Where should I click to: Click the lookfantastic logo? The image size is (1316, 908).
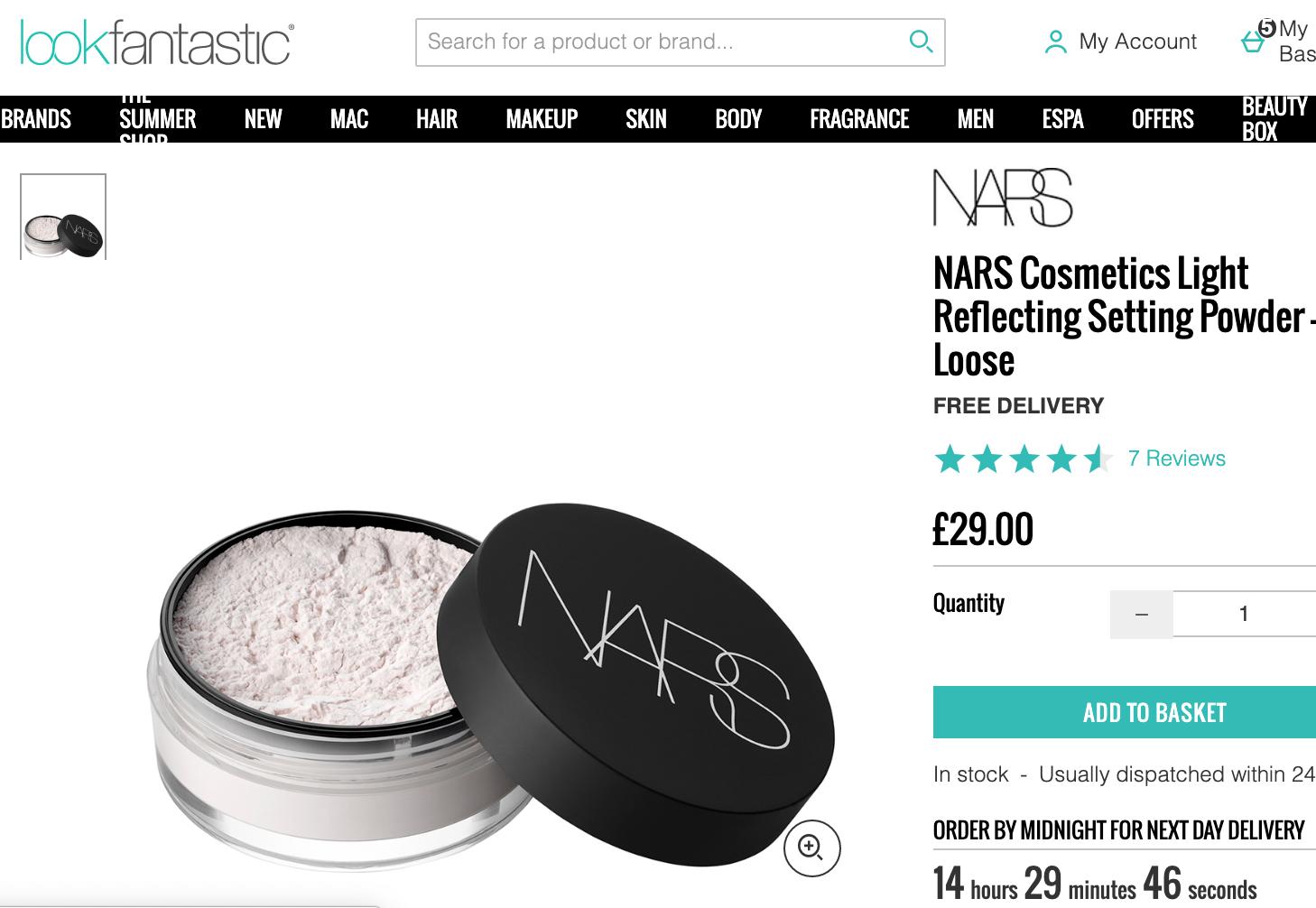pos(157,42)
